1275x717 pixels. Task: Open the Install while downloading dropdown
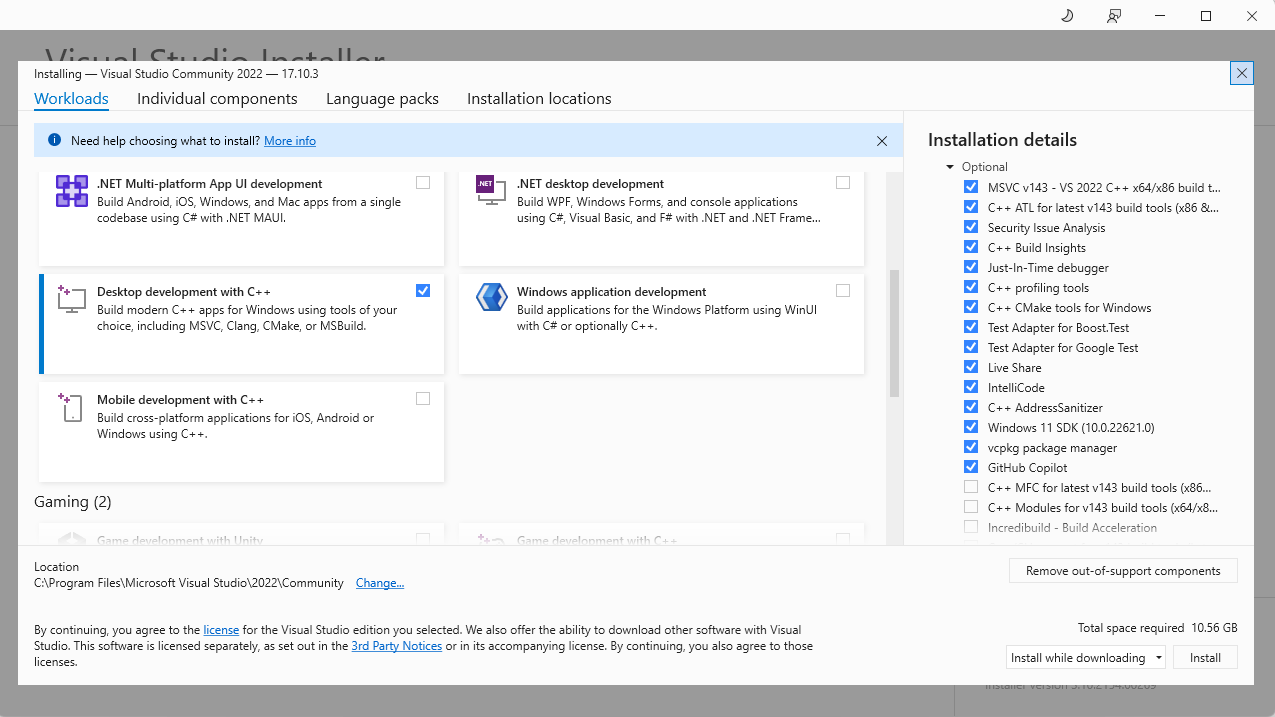[1158, 658]
